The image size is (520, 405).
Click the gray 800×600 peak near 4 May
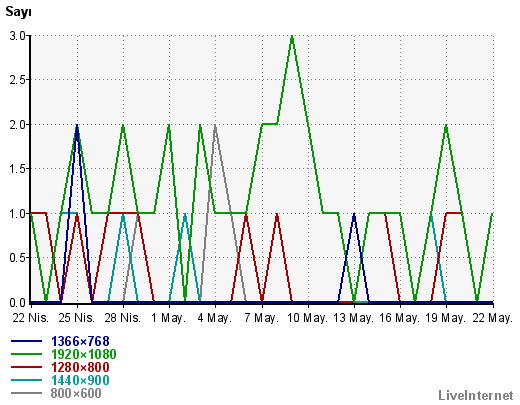click(215, 127)
